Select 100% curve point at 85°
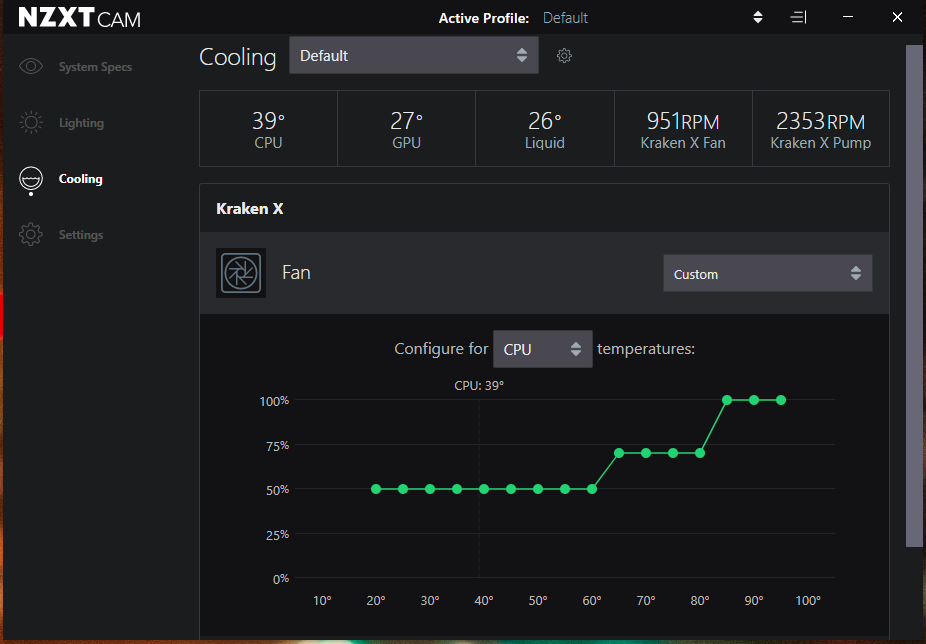The image size is (926, 644). (x=727, y=400)
